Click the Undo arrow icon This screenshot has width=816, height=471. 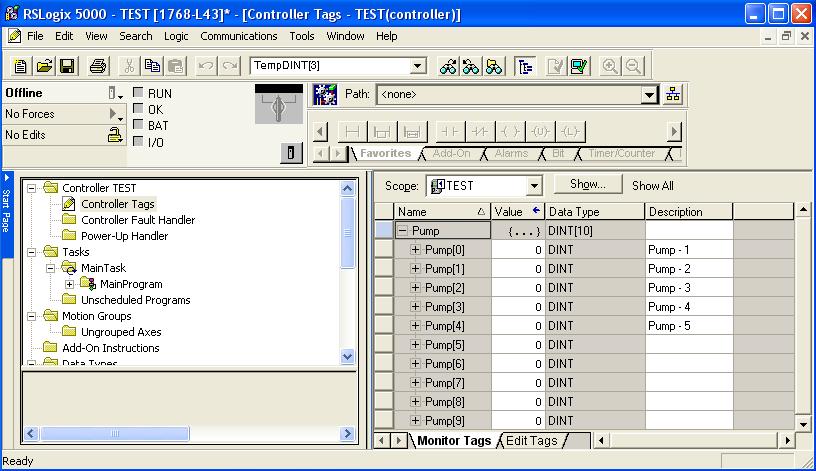[206, 66]
